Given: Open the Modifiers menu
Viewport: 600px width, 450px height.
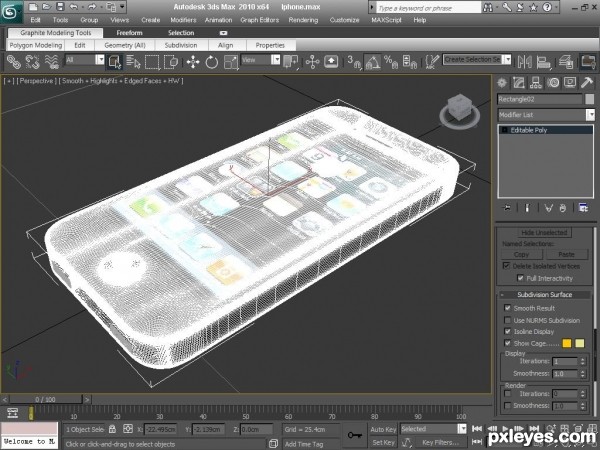Looking at the screenshot, I should click(x=183, y=20).
